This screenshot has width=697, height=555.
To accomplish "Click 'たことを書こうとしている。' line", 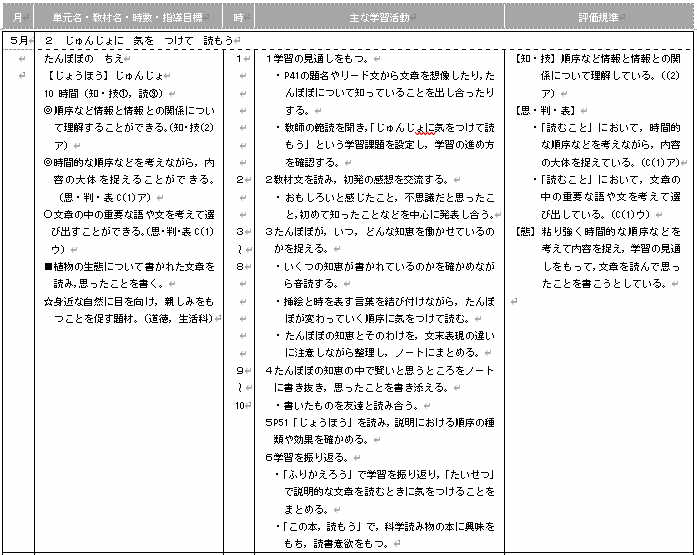I will (x=604, y=283).
